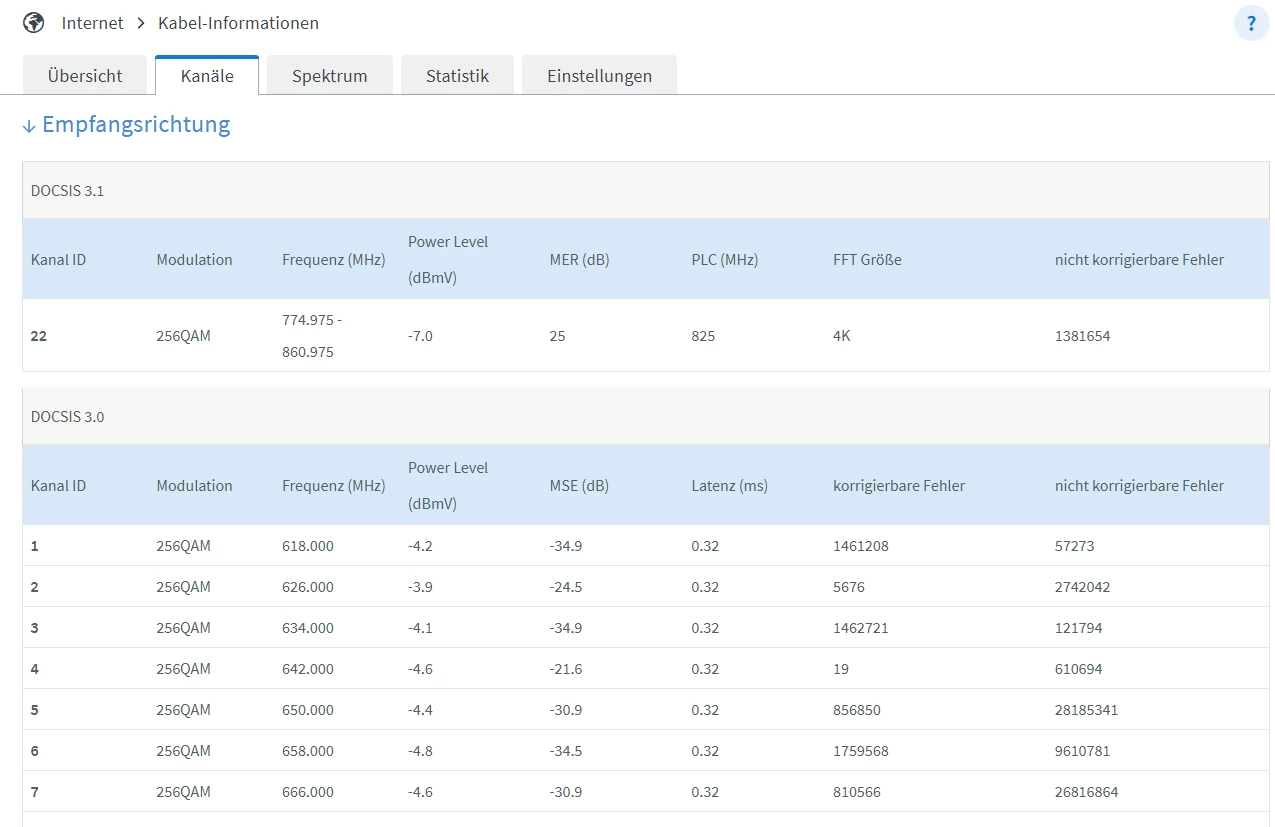Click the Kabel-Informationen breadcrumb text

238,23
